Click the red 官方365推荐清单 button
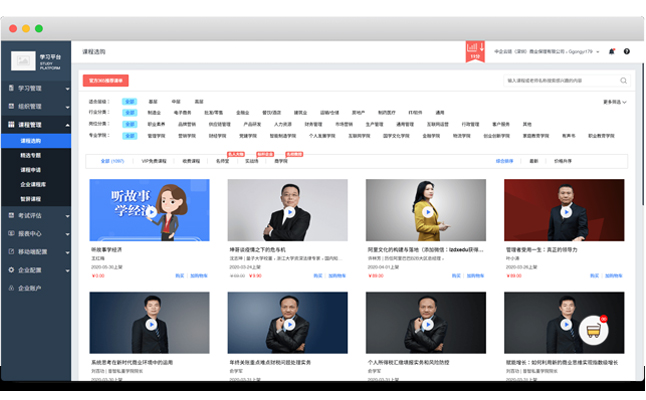Image resolution: width=646 pixels, height=400 pixels. 105,81
